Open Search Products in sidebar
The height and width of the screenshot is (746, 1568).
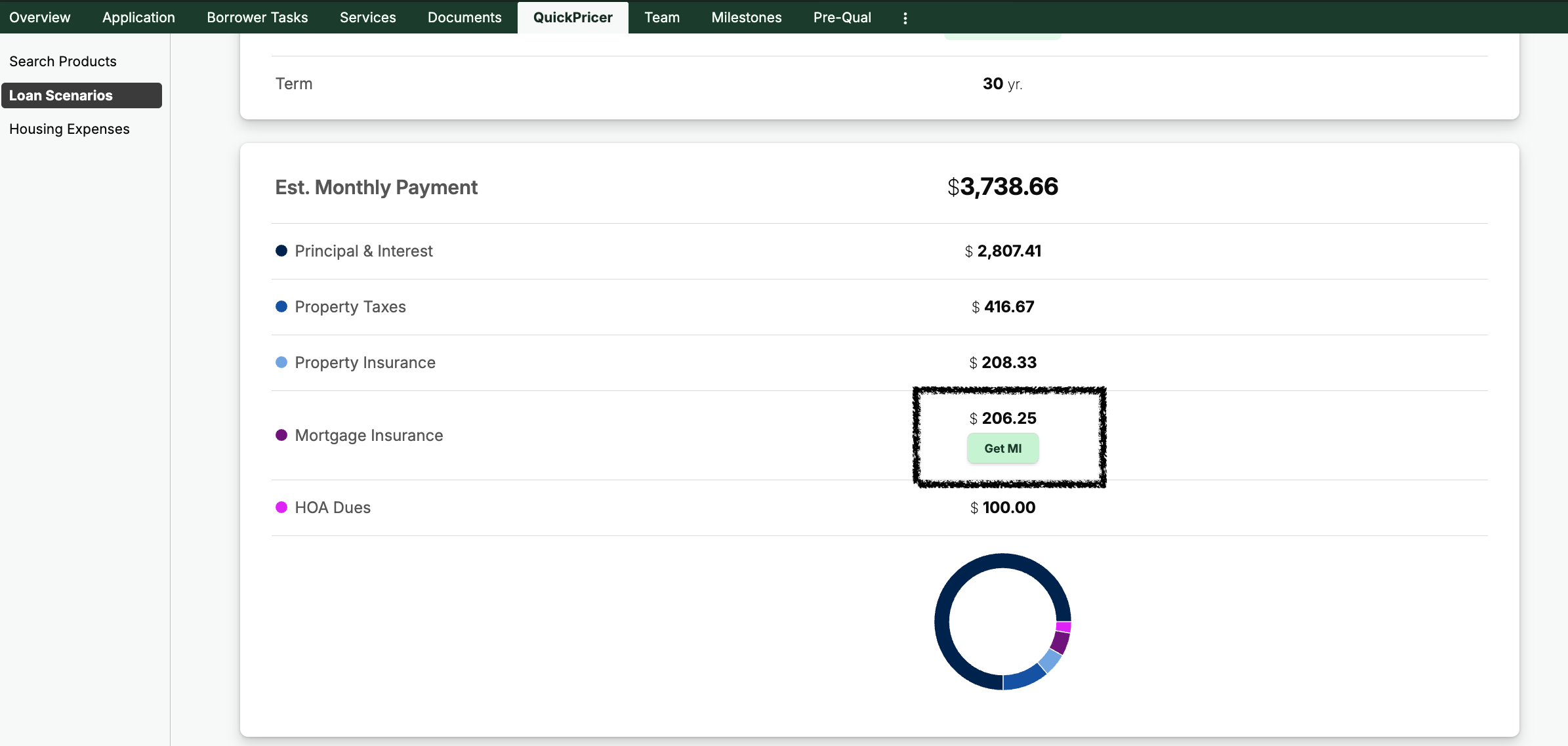pyautogui.click(x=63, y=61)
